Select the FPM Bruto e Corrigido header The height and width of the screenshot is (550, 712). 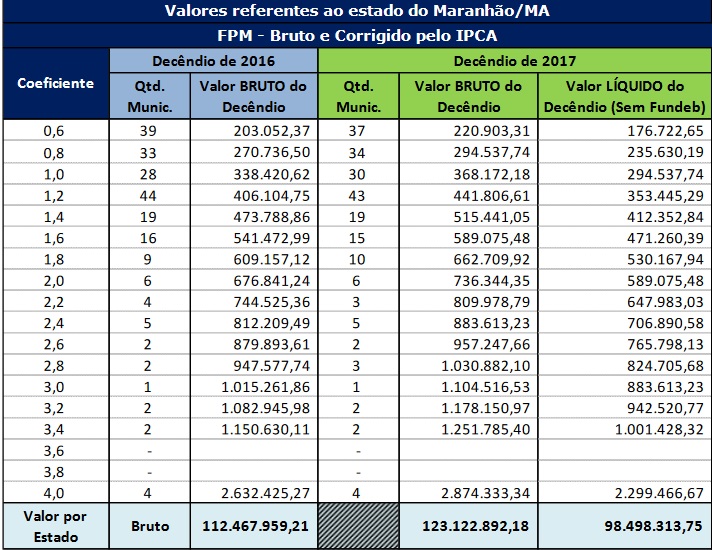[x=356, y=35]
